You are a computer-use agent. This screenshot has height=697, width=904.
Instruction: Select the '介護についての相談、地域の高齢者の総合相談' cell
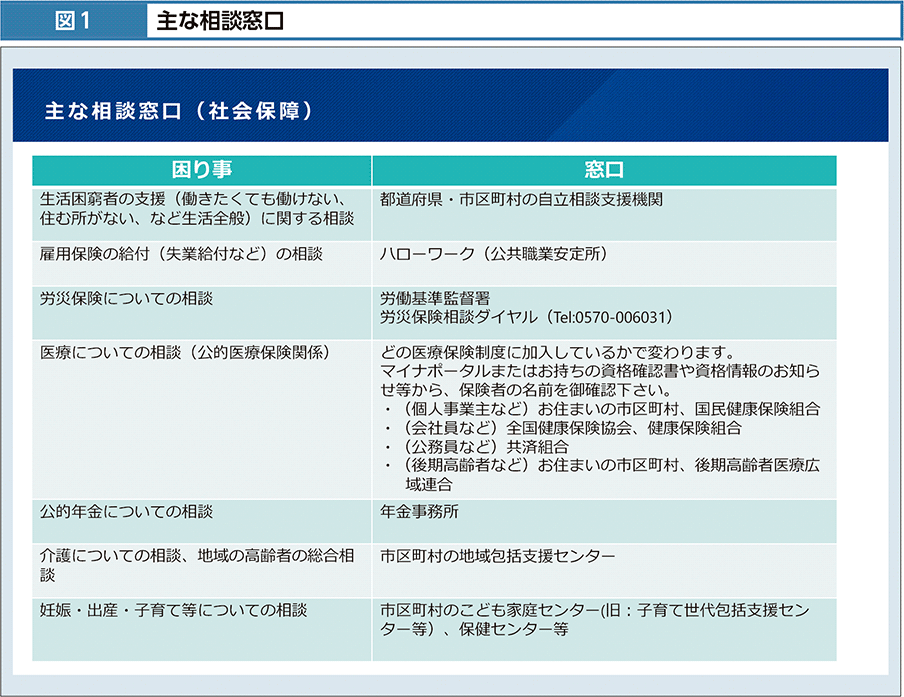(202, 570)
